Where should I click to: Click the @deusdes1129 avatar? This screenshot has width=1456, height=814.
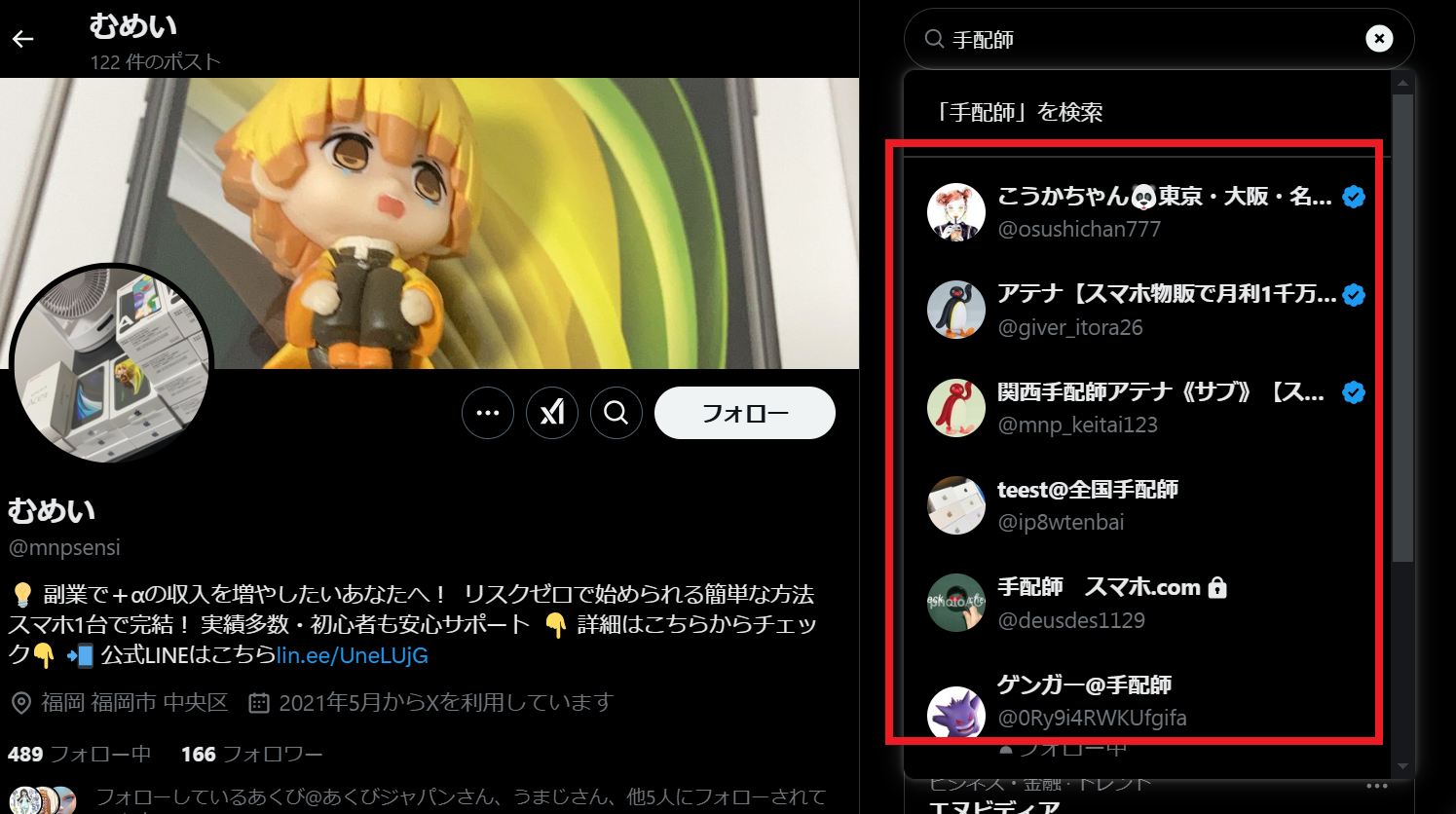click(x=956, y=603)
